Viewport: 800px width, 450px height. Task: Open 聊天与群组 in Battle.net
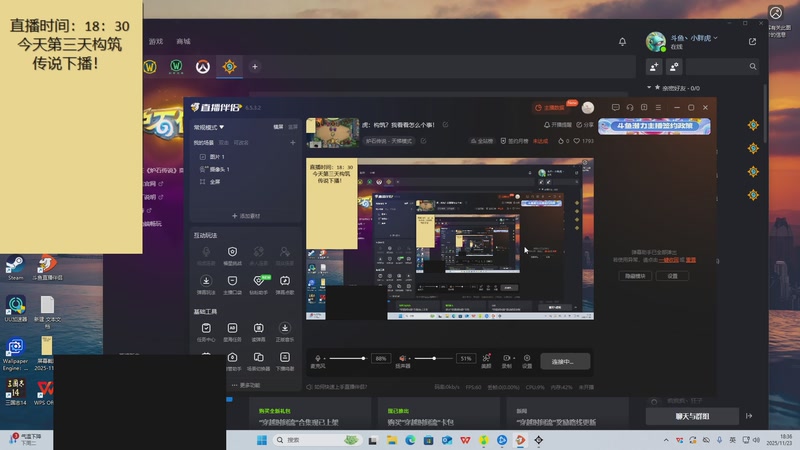(692, 416)
